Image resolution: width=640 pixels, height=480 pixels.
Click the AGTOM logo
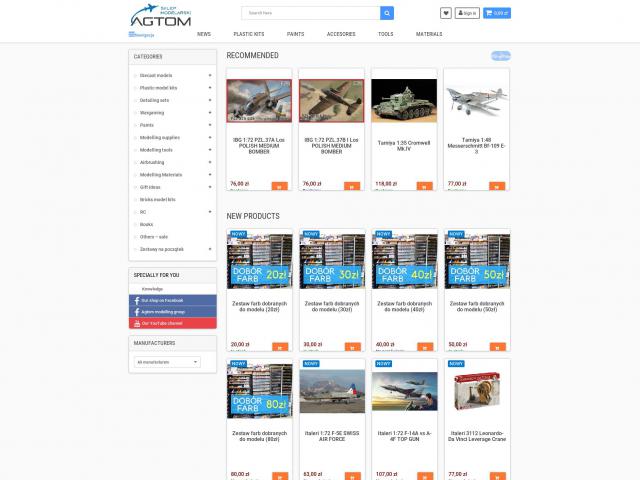coord(160,16)
